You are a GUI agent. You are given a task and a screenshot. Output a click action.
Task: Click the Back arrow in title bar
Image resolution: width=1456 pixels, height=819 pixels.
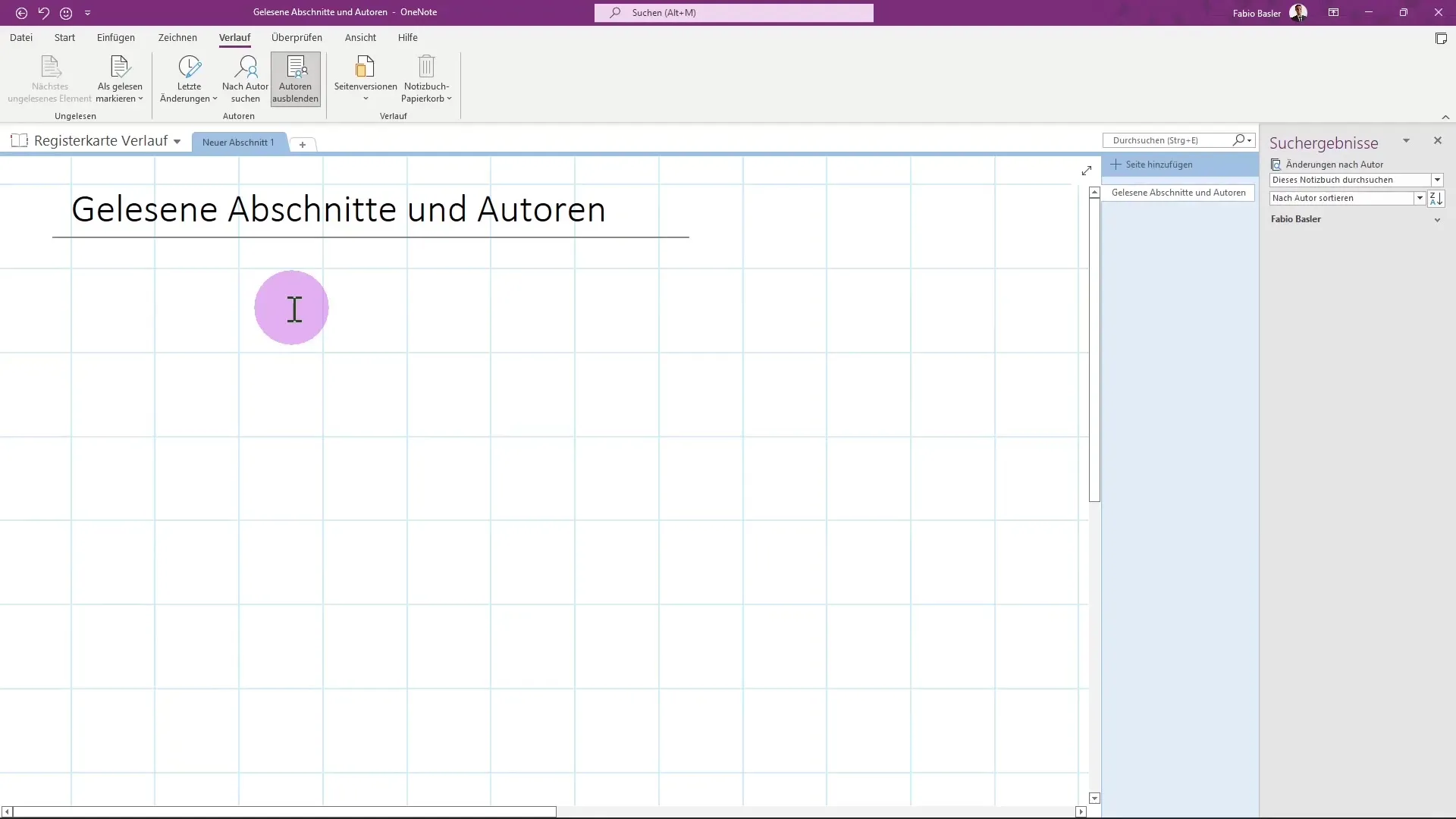21,13
